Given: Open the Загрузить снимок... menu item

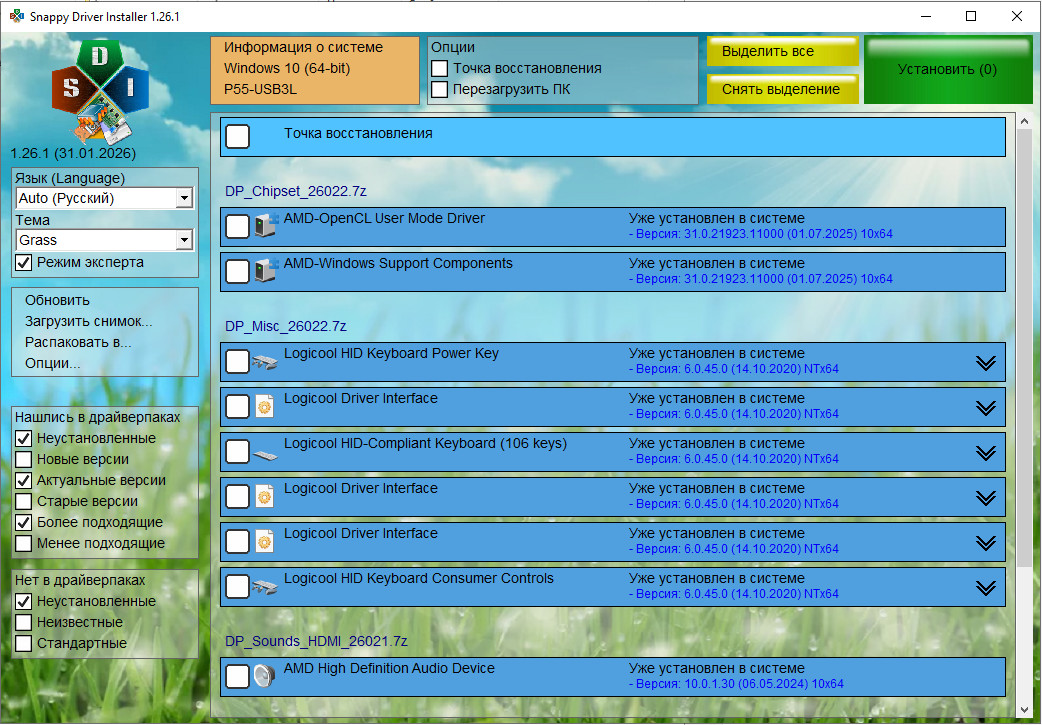Looking at the screenshot, I should [88, 321].
